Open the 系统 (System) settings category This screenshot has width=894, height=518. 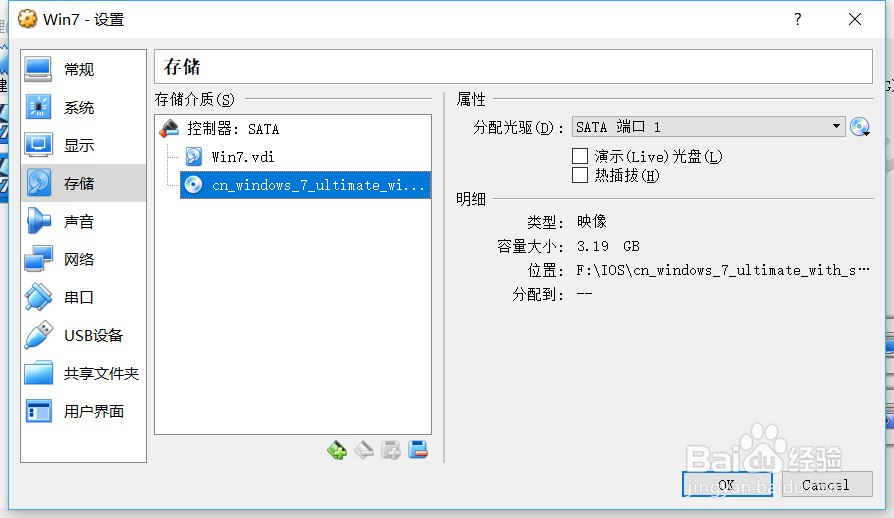(83, 108)
